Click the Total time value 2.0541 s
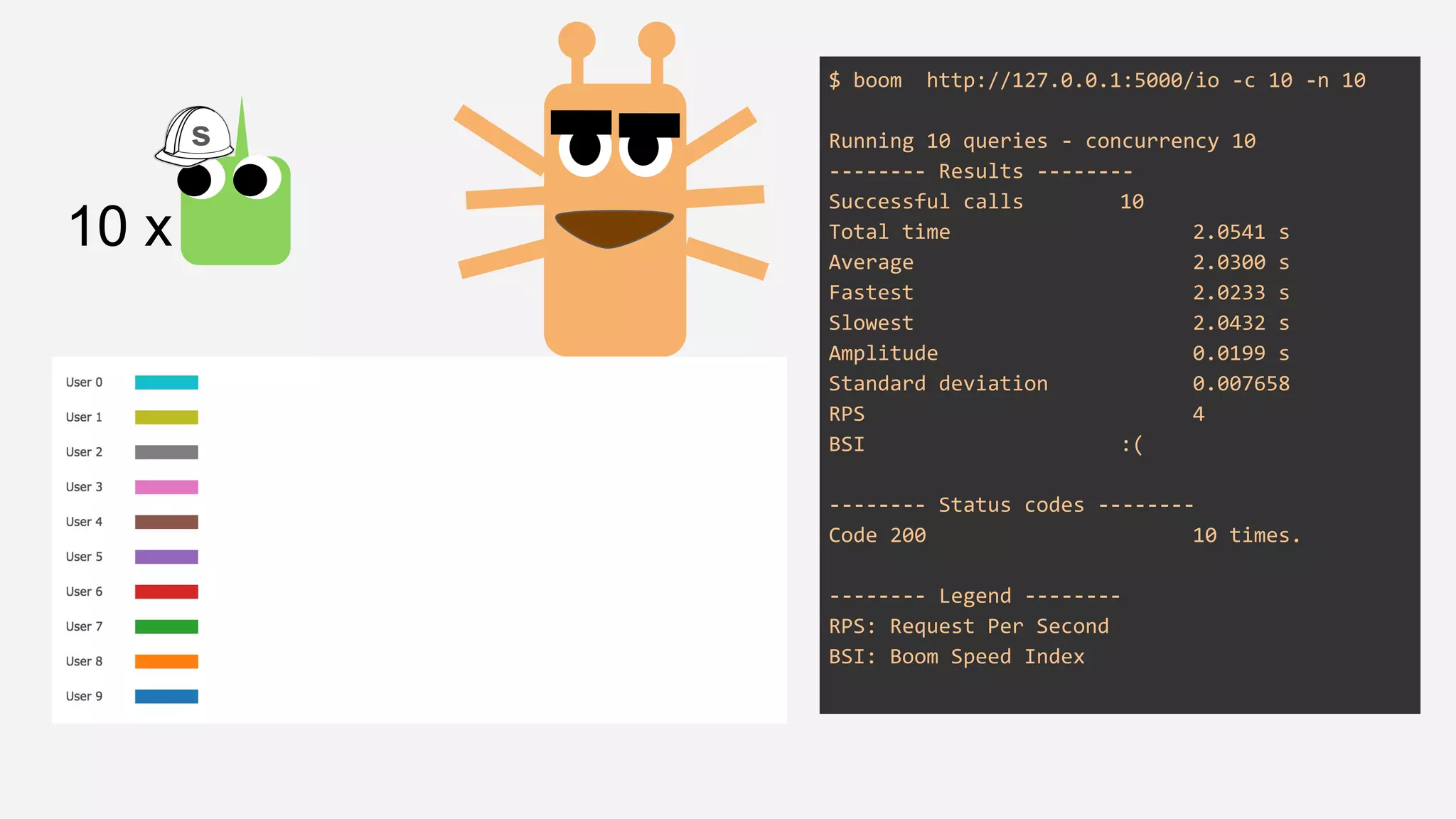The width and height of the screenshot is (1456, 819). click(x=1241, y=232)
